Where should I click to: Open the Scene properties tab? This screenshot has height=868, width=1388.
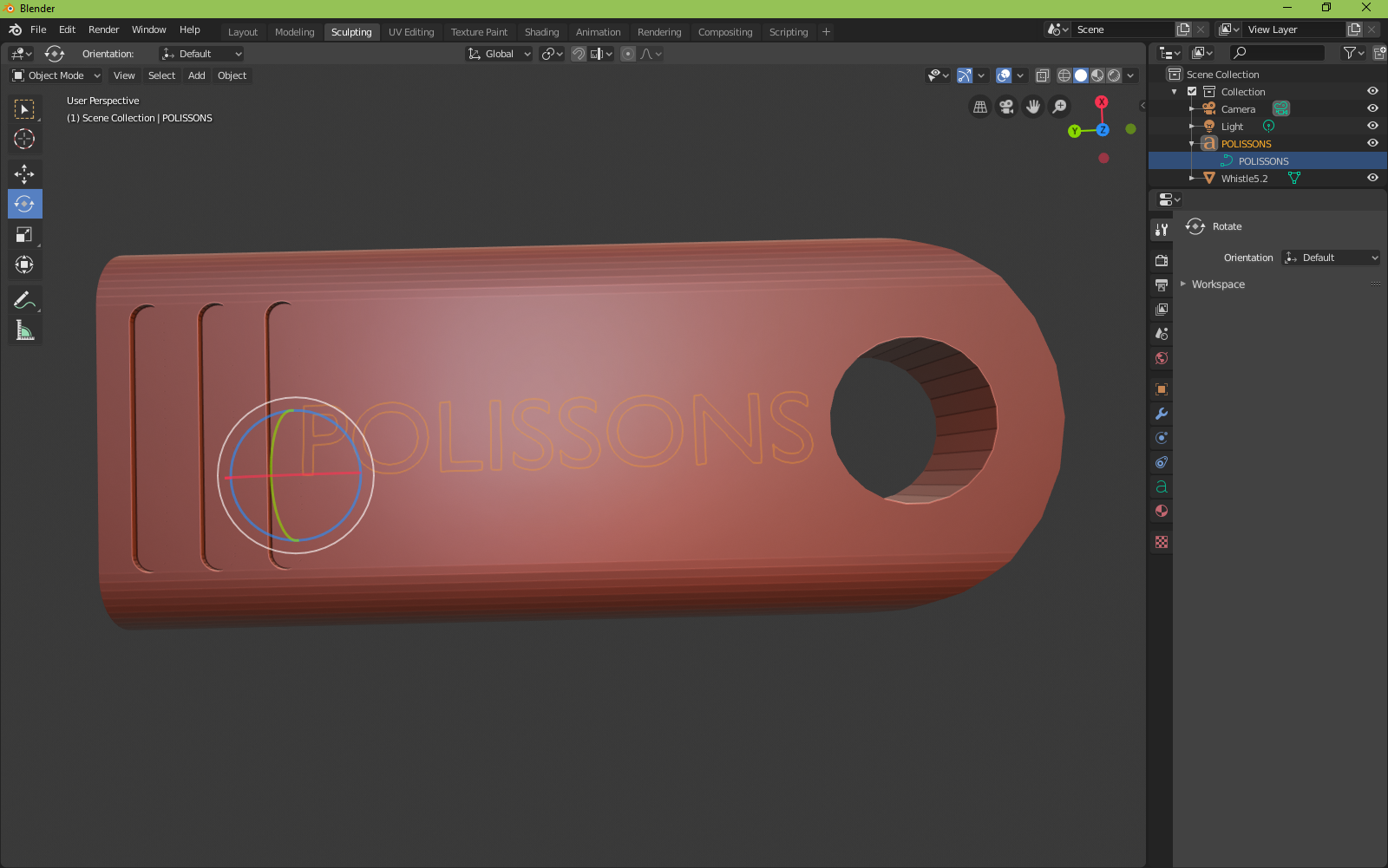tap(1162, 333)
